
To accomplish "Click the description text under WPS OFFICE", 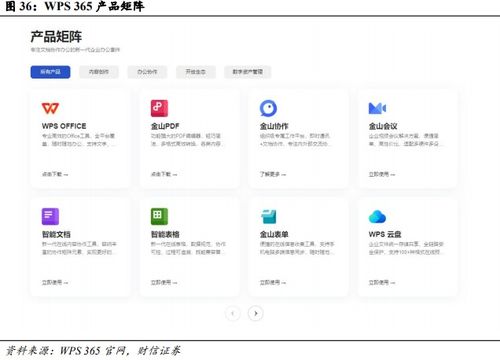I will coord(79,140).
